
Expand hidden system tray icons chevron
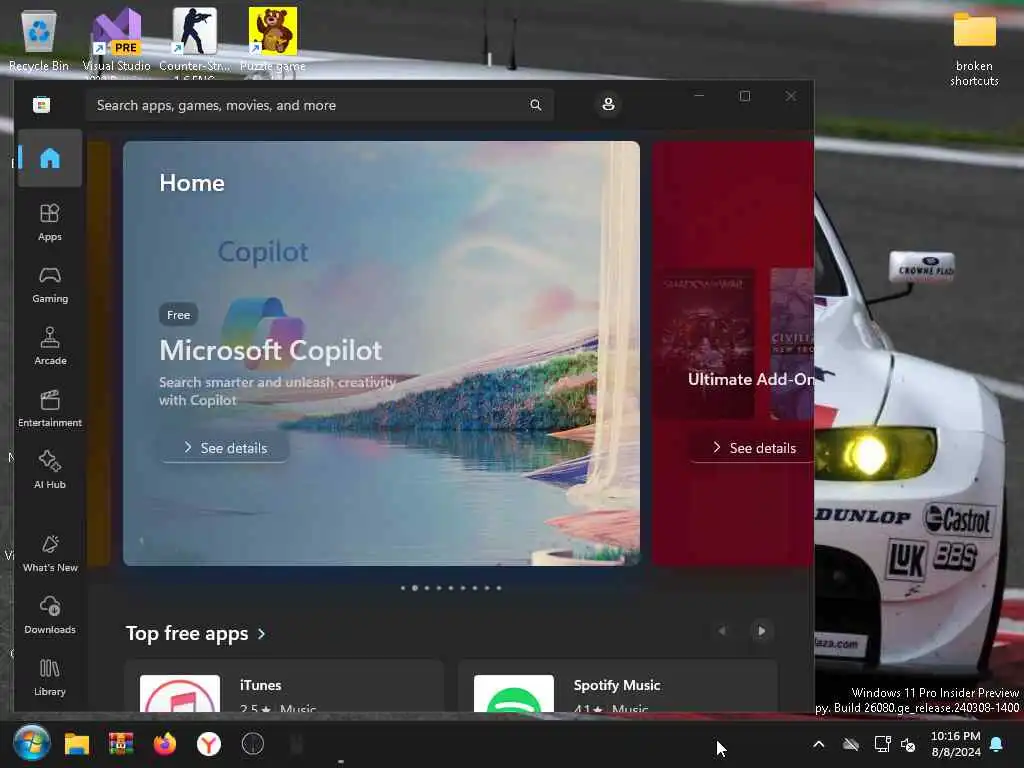coord(819,744)
